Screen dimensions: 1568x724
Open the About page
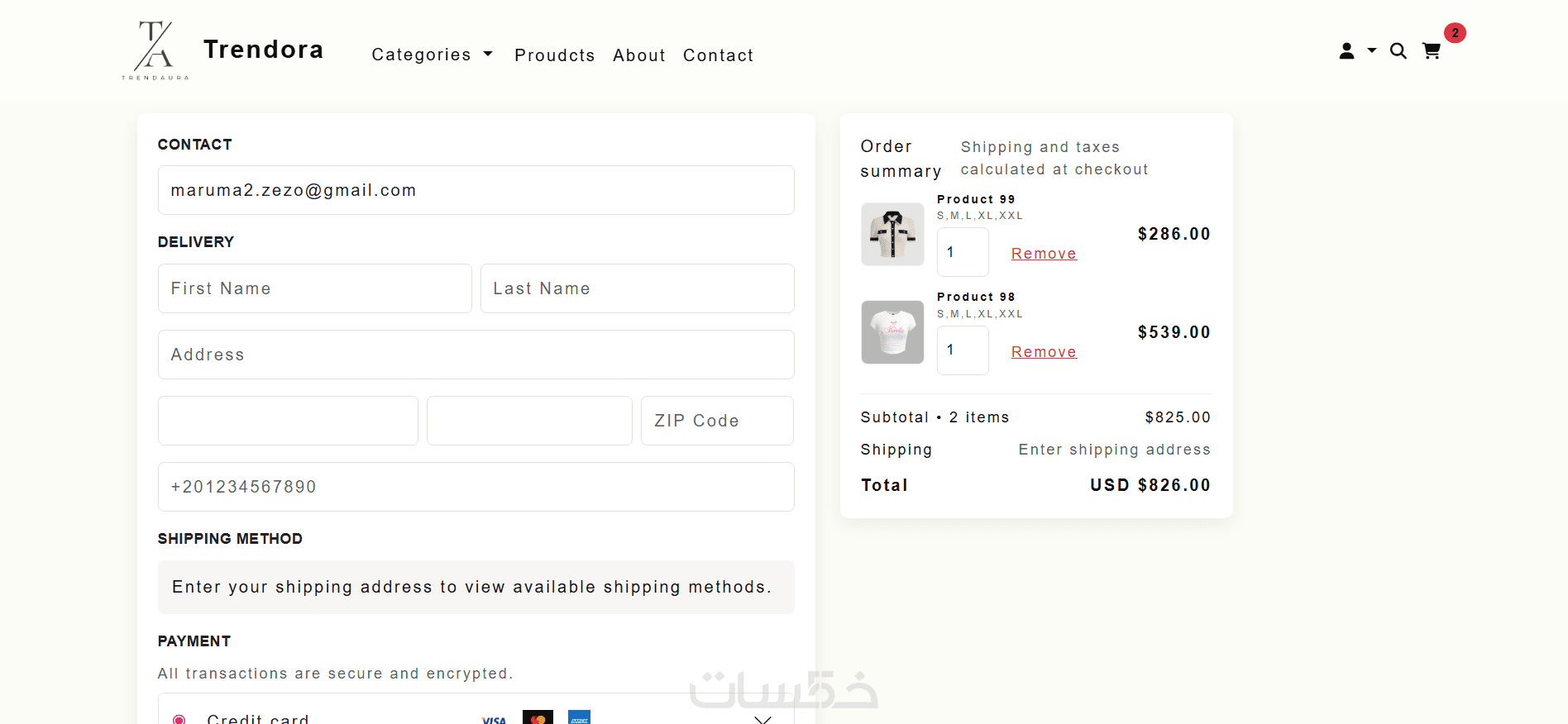(638, 55)
